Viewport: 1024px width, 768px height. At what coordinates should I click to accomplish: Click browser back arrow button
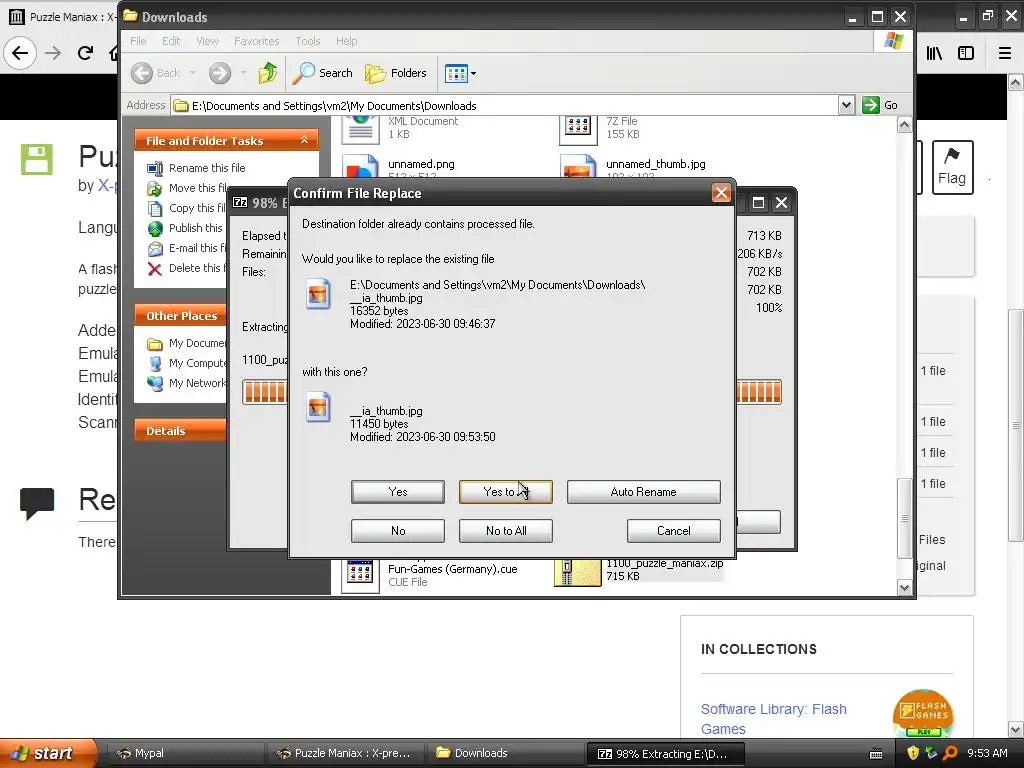pyautogui.click(x=20, y=53)
